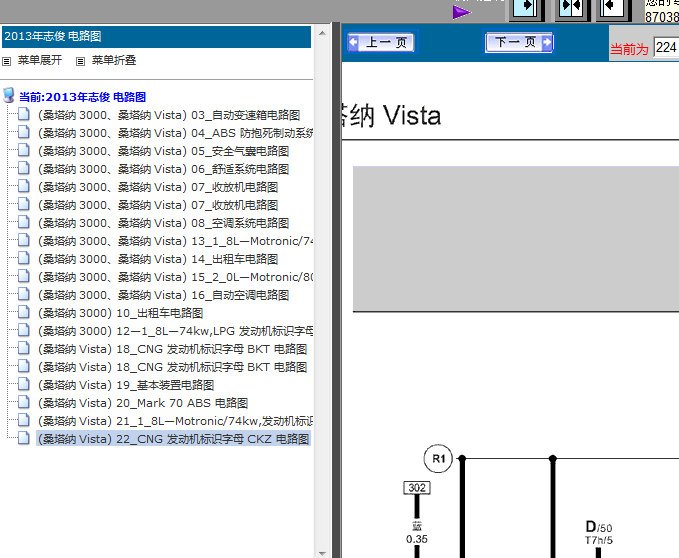Click the purple triangle arrow icon
Image resolution: width=679 pixels, height=558 pixels.
[x=462, y=12]
